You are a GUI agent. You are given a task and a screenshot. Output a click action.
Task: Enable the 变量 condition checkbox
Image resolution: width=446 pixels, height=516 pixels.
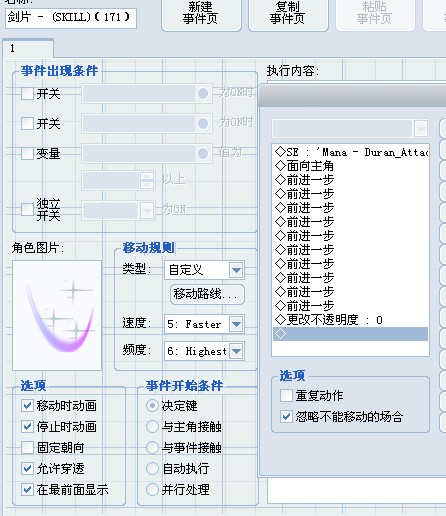coord(27,154)
